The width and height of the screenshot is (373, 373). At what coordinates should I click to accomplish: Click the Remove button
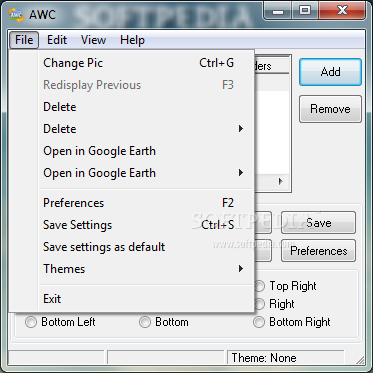tap(330, 109)
